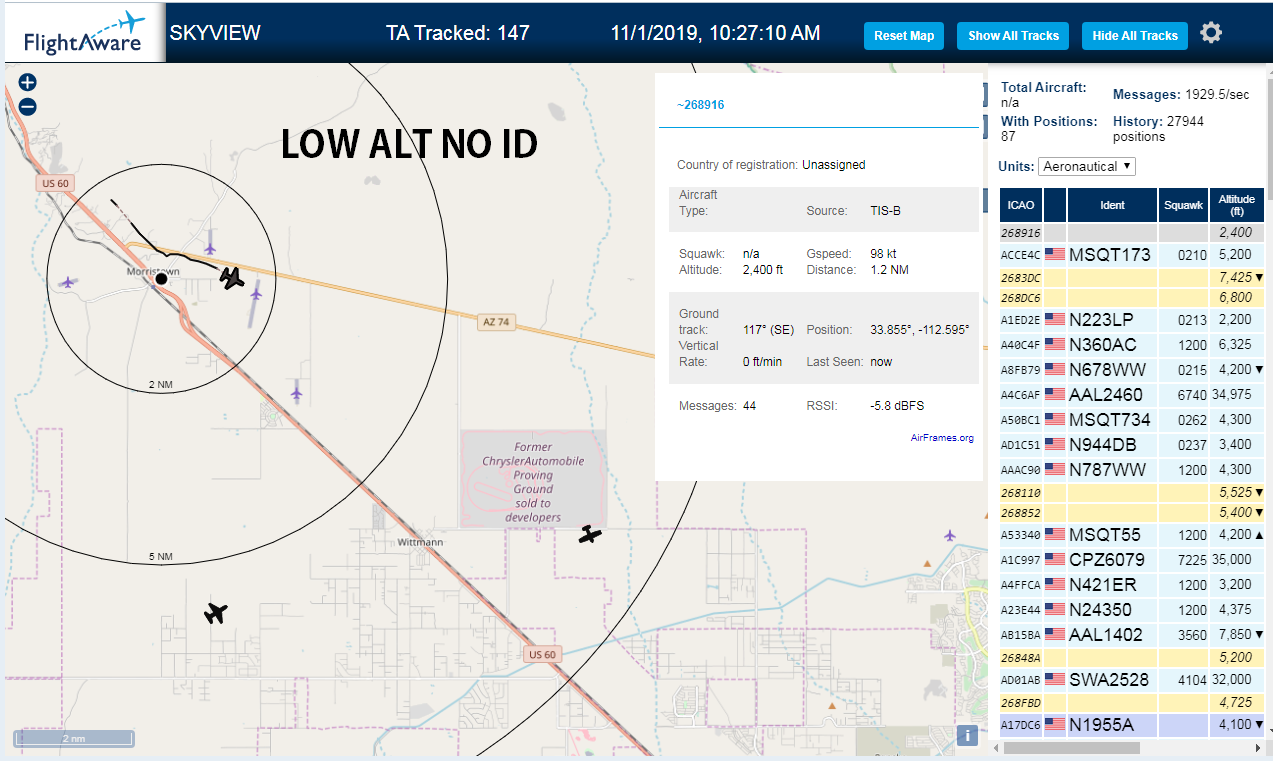Click the US flag in AAL2460 row
This screenshot has height=761, width=1273.
[1054, 394]
